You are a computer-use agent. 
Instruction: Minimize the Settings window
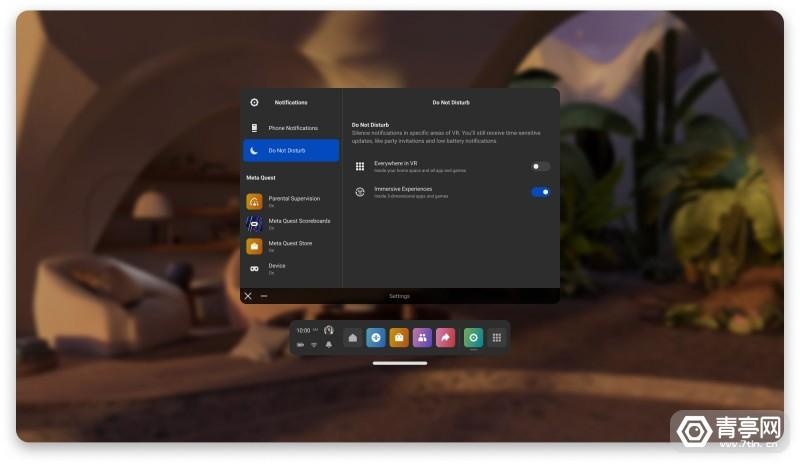coord(264,296)
